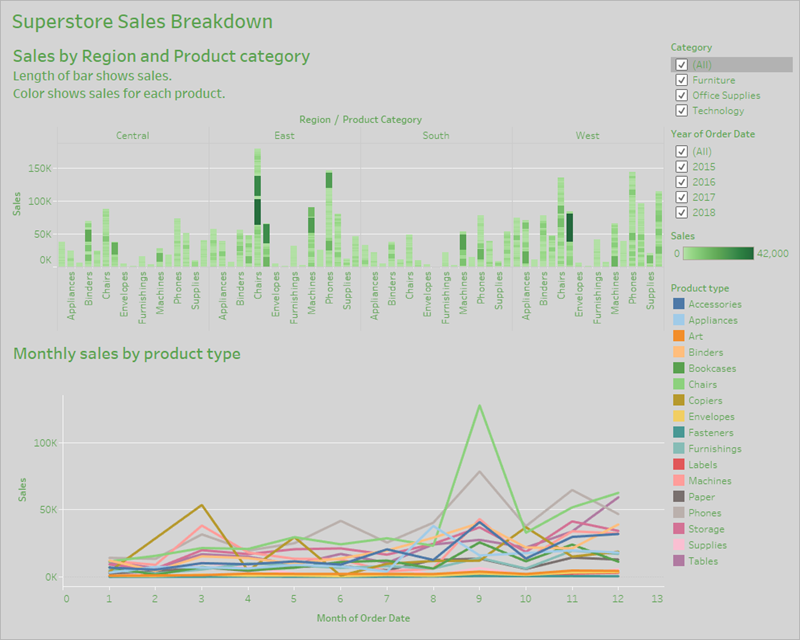This screenshot has height=640, width=800.
Task: Click the Phones legend color swatch
Action: (x=679, y=513)
